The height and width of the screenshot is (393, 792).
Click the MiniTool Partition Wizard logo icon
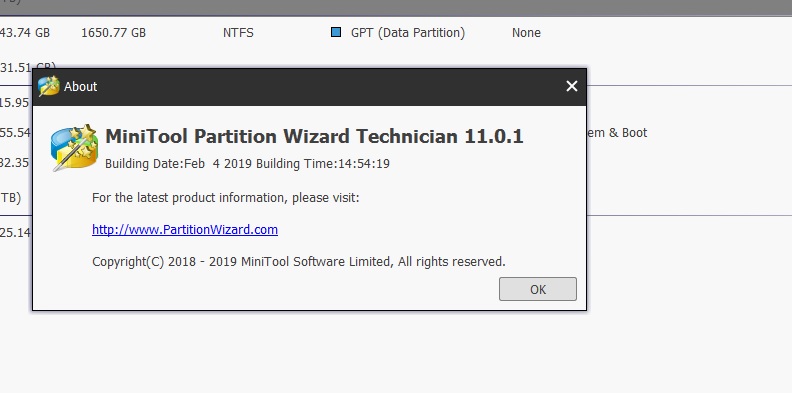[x=74, y=148]
